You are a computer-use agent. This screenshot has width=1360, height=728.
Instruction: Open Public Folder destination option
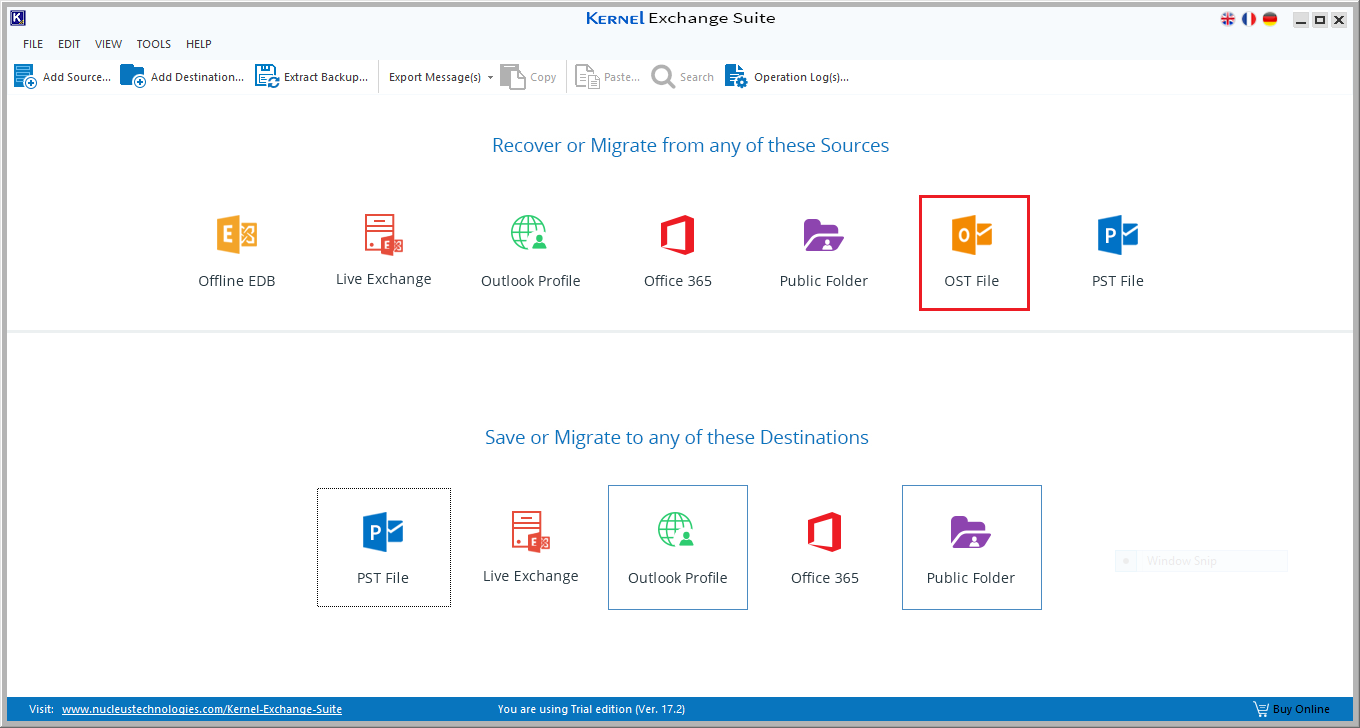pyautogui.click(x=972, y=547)
